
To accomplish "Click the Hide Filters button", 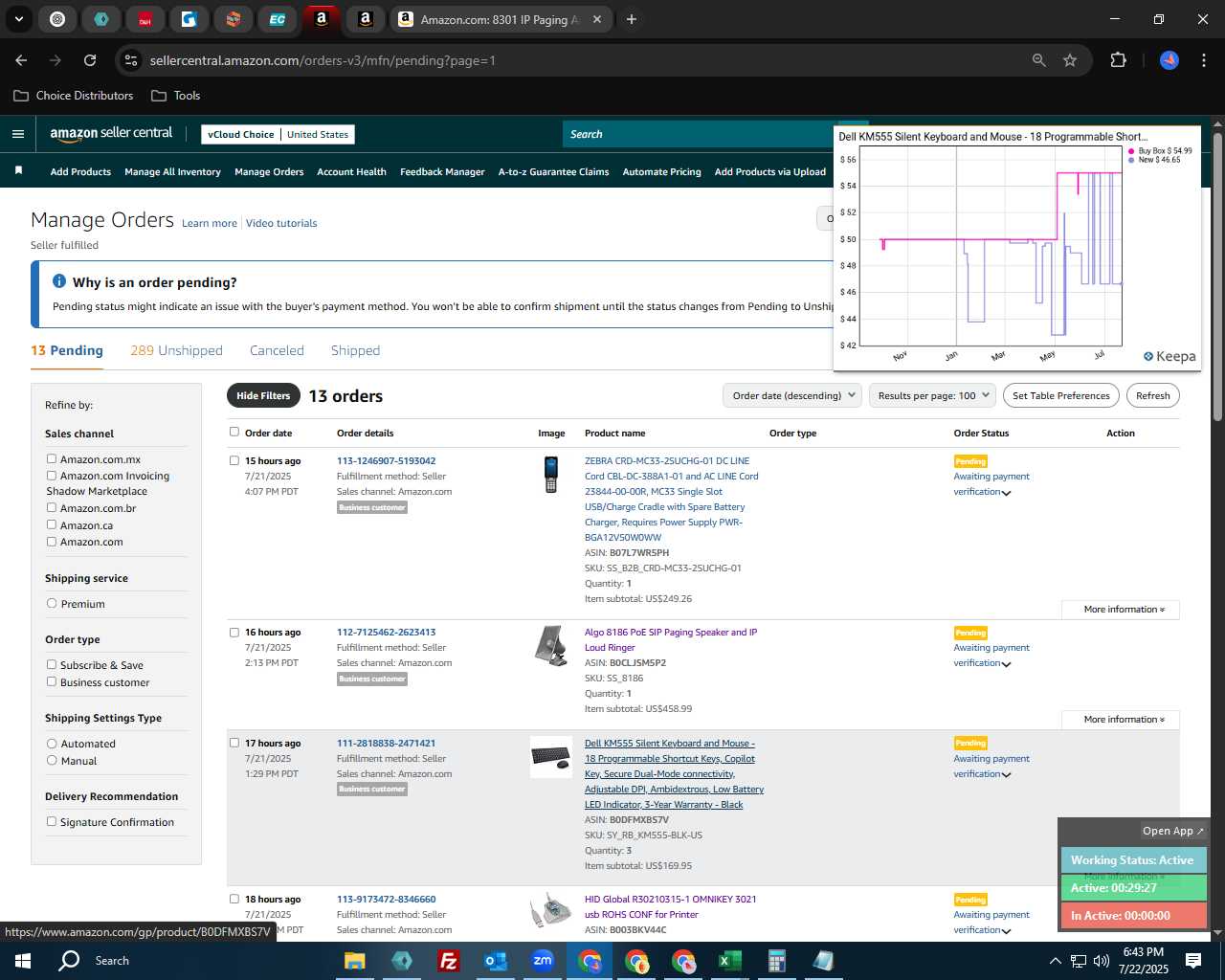I will click(263, 395).
